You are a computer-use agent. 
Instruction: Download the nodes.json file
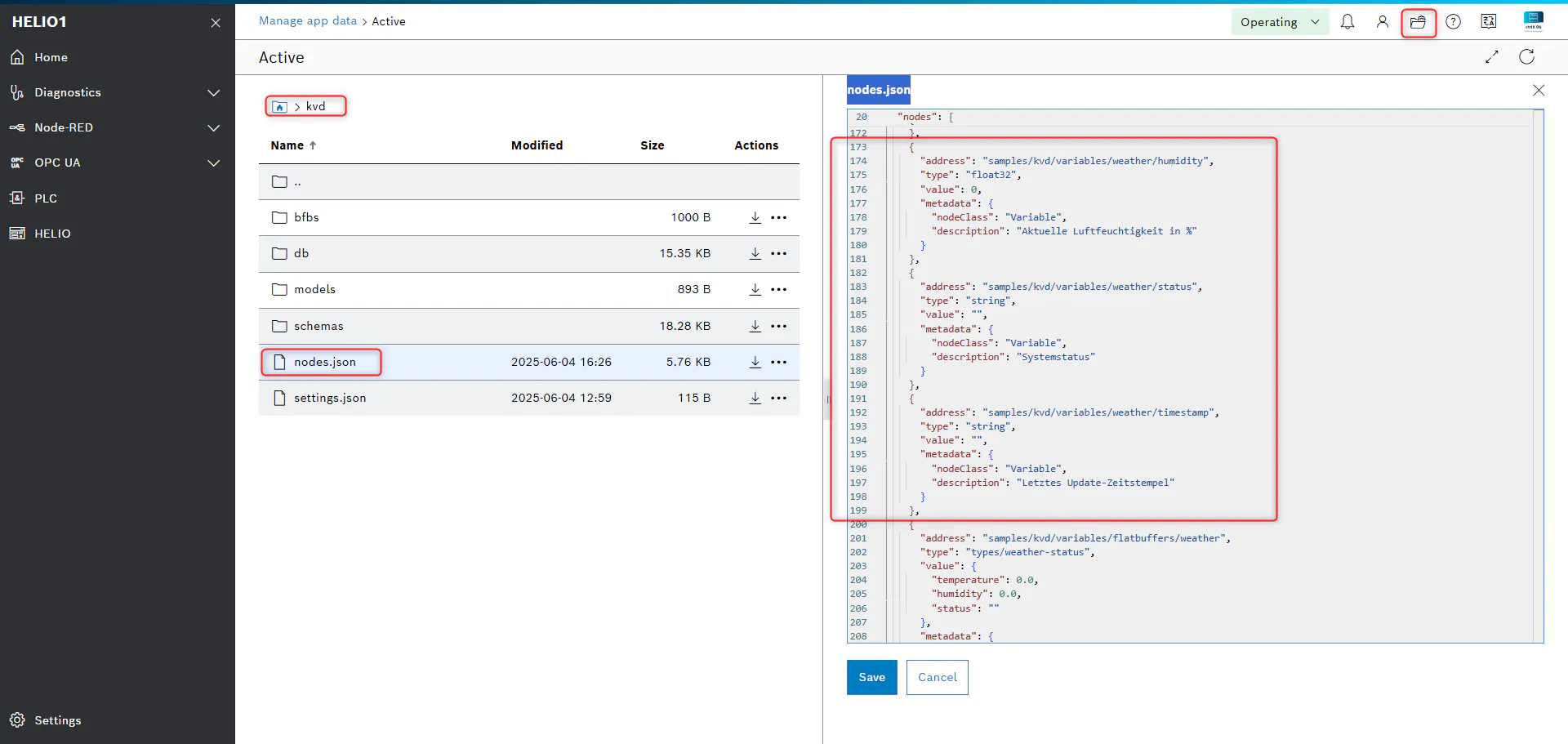(x=755, y=362)
